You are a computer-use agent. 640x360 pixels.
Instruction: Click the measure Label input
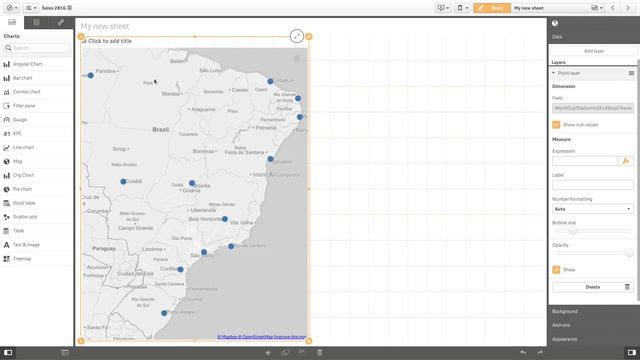593,185
